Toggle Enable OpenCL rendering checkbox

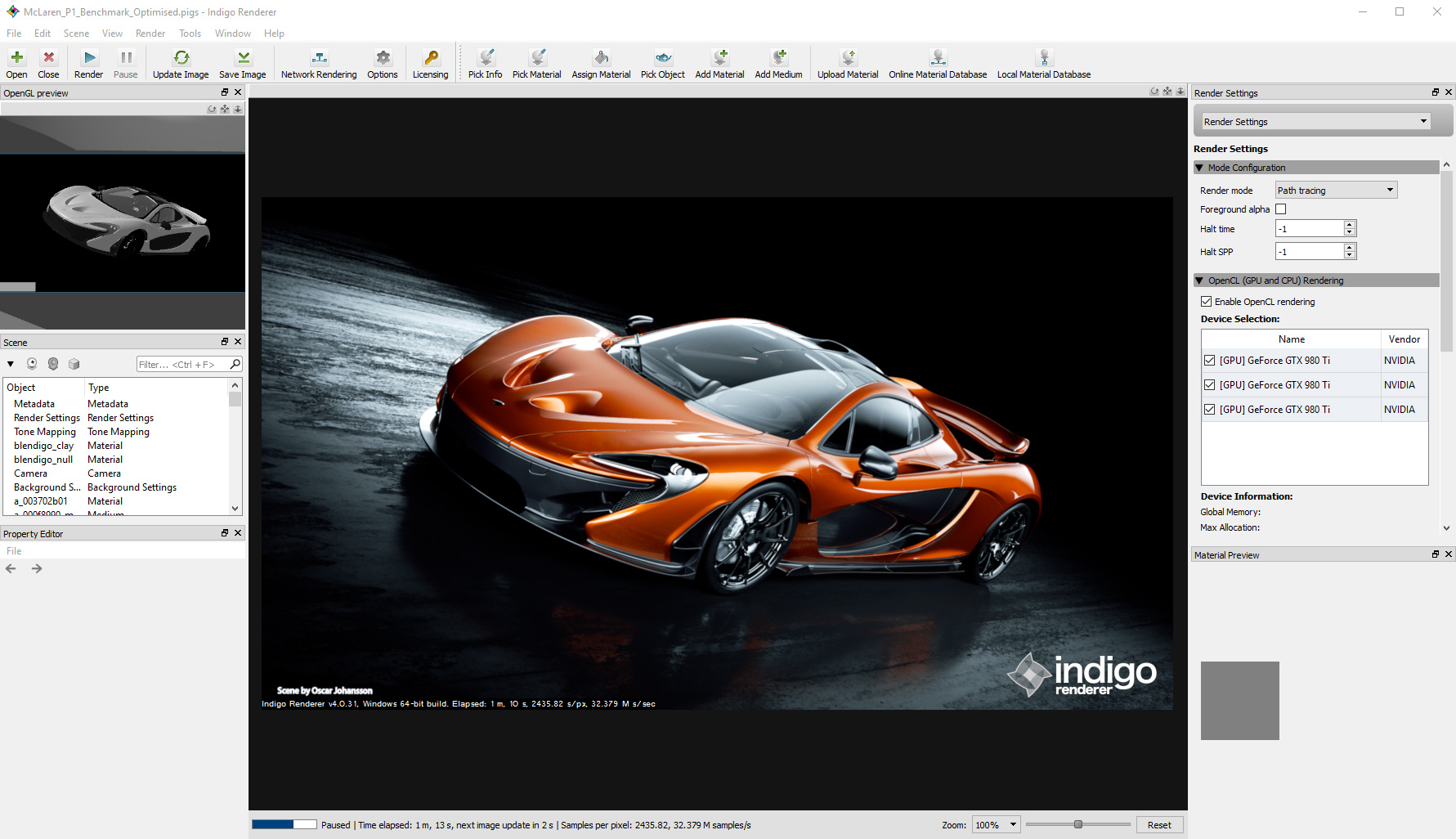click(1207, 302)
